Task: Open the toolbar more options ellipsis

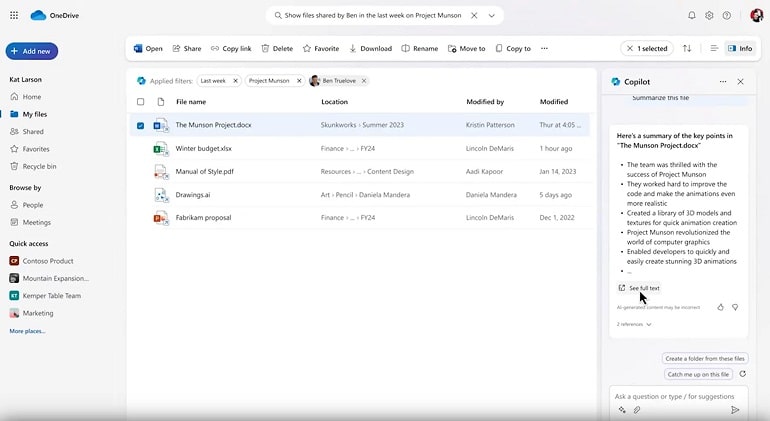Action: point(544,48)
